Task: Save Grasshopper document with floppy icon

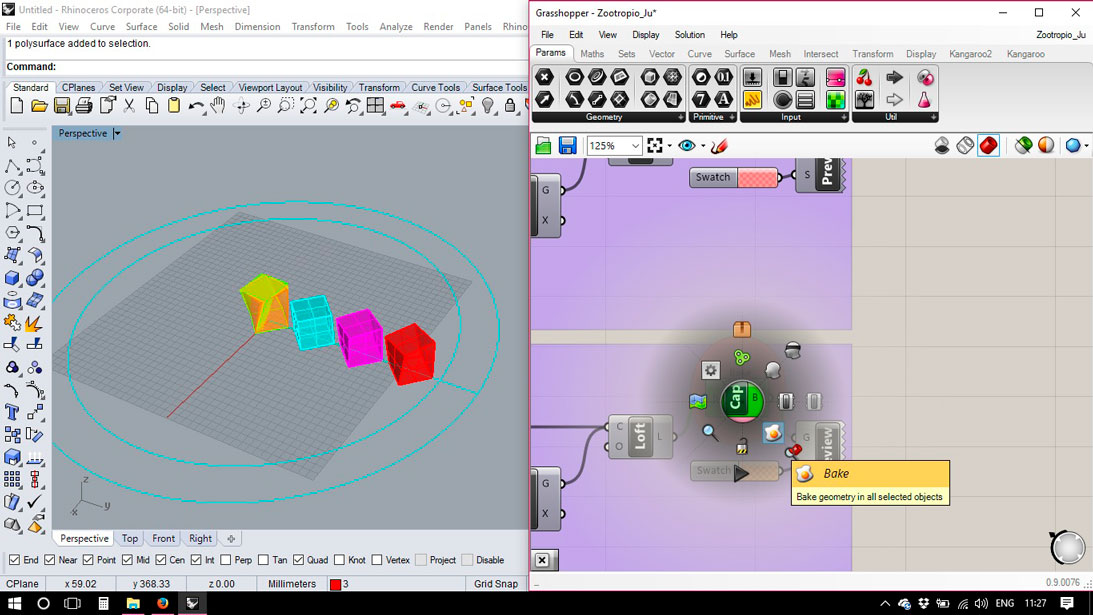Action: (x=567, y=146)
